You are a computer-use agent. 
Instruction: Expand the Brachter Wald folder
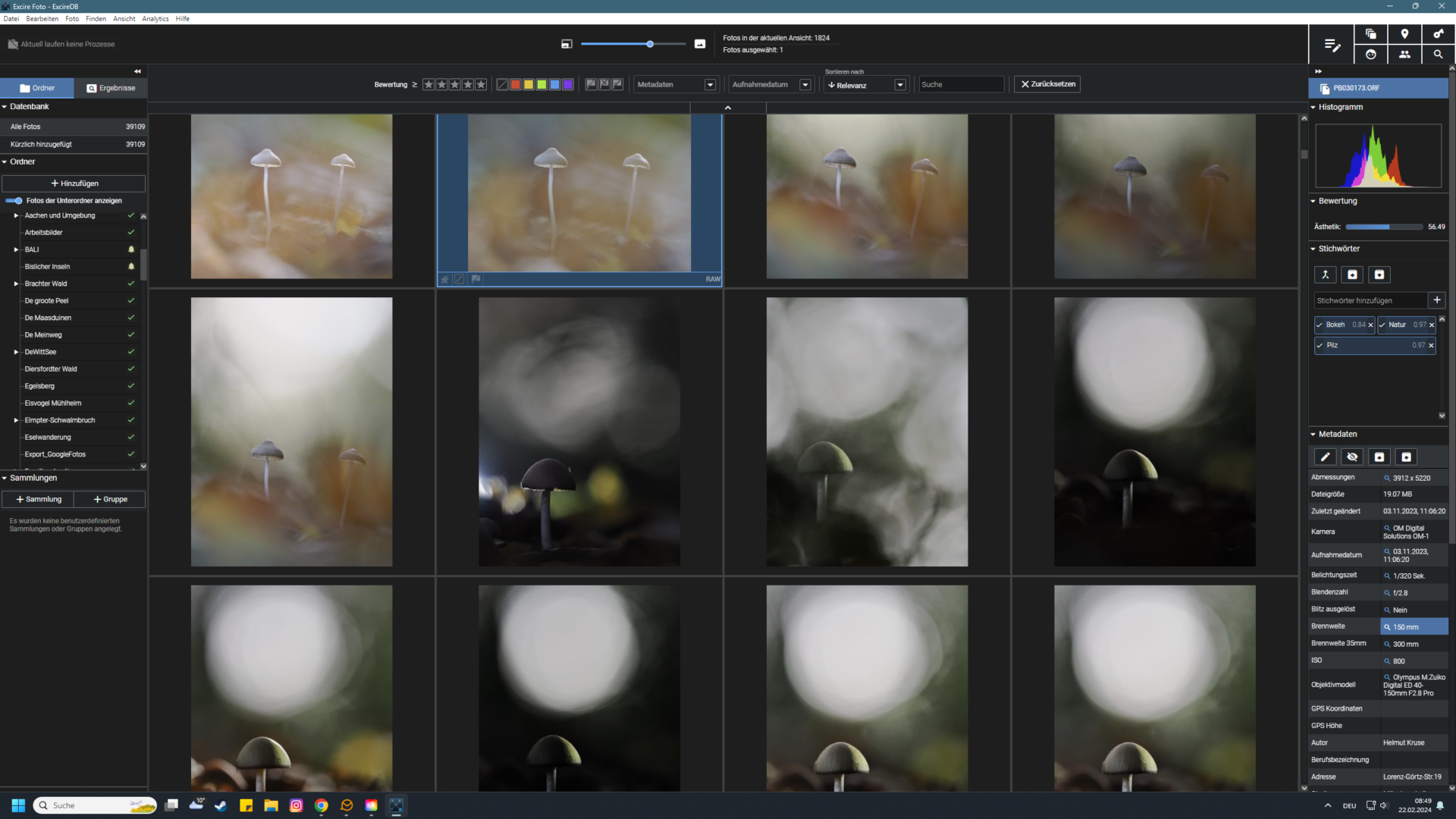click(16, 284)
